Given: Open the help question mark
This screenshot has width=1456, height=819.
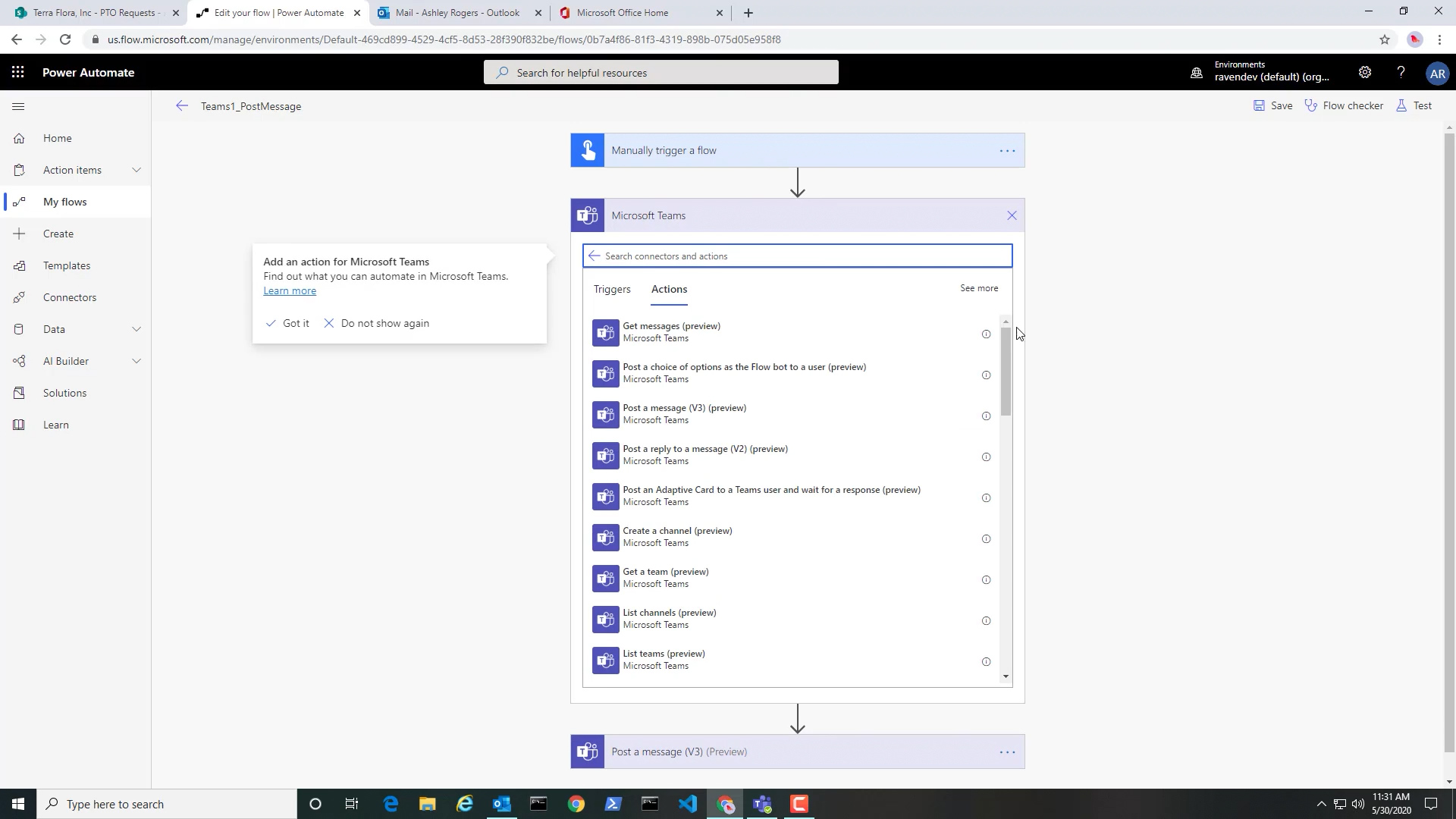Looking at the screenshot, I should pos(1401,73).
